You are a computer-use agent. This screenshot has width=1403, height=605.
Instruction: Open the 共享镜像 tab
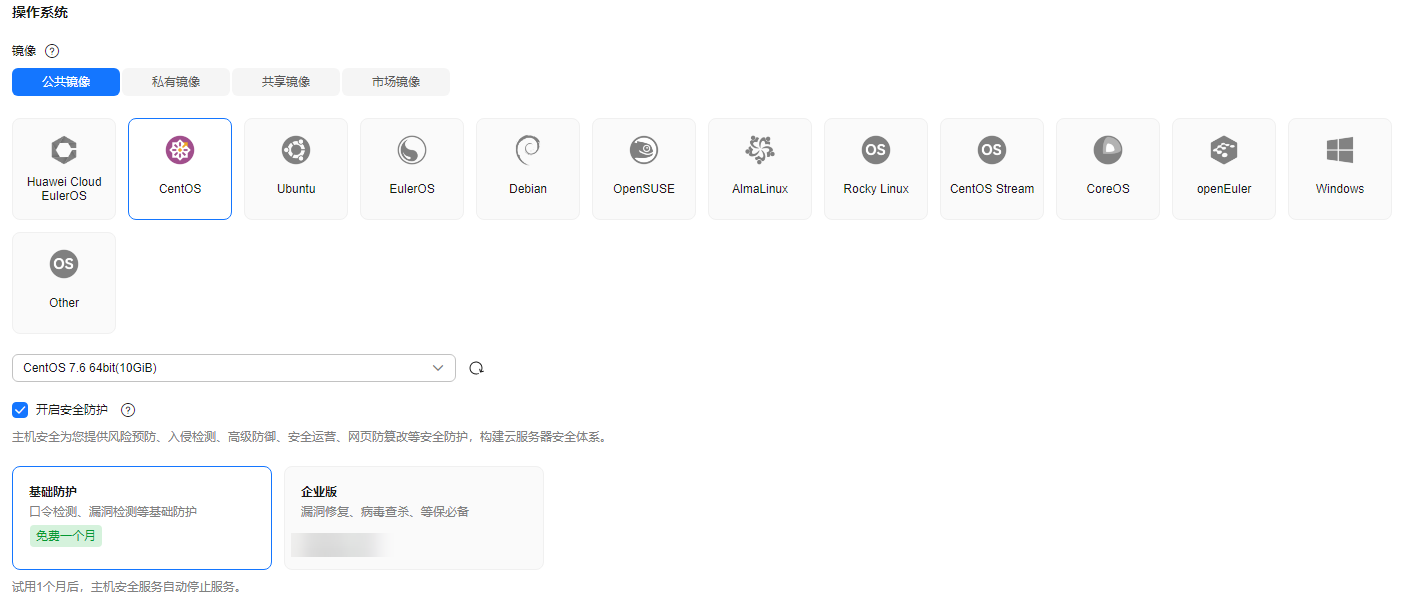(286, 82)
